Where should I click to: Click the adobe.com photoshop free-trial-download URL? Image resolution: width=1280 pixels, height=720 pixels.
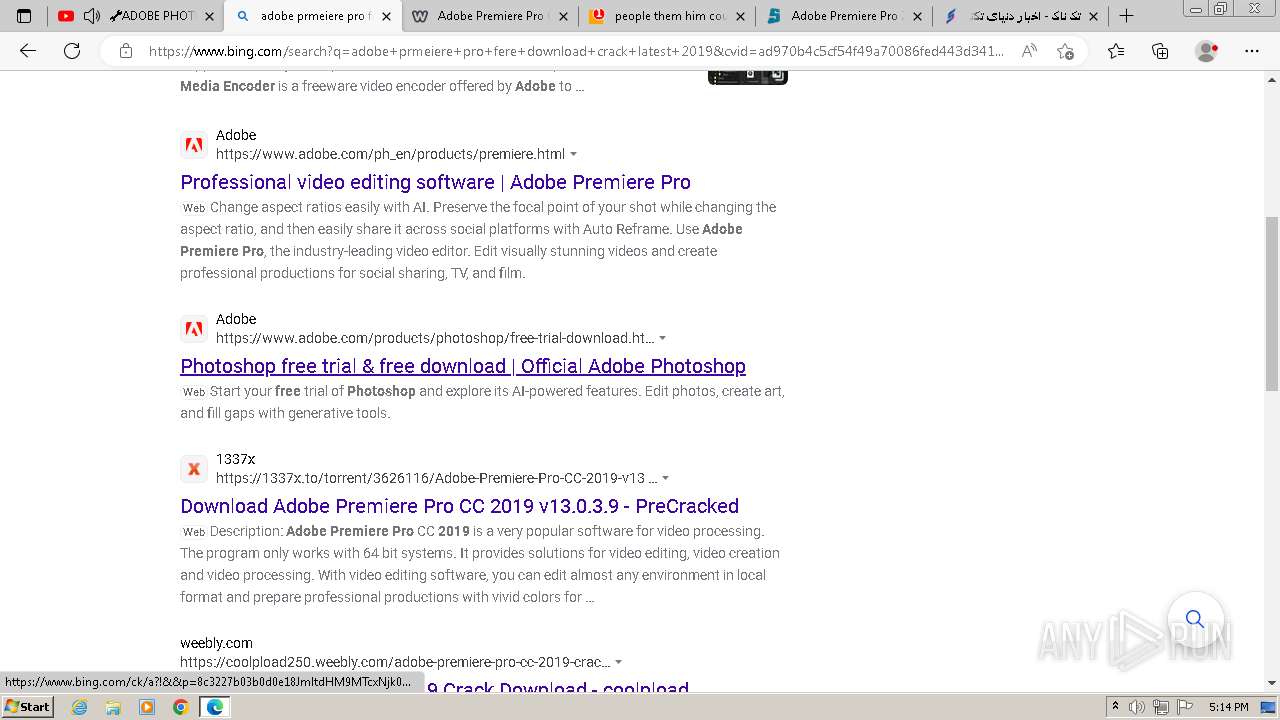pos(435,338)
